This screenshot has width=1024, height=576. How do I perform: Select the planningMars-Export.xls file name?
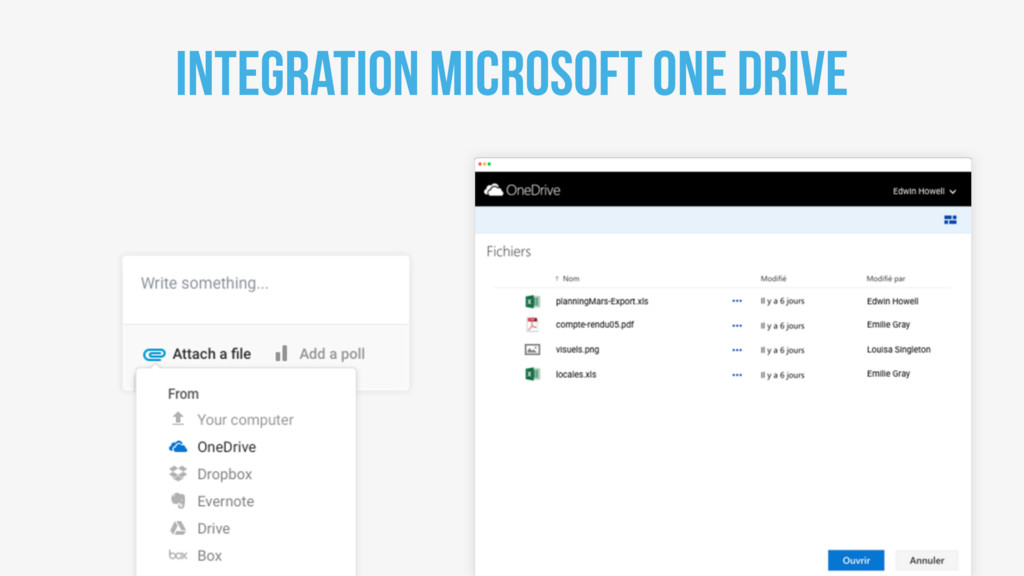click(601, 301)
